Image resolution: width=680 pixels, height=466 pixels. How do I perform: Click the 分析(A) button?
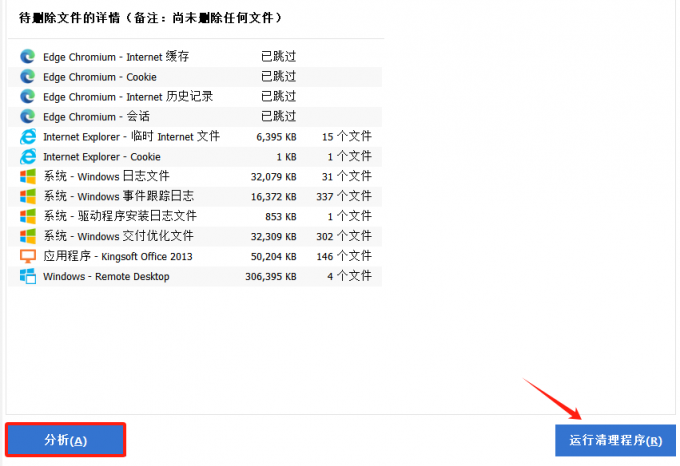click(65, 440)
